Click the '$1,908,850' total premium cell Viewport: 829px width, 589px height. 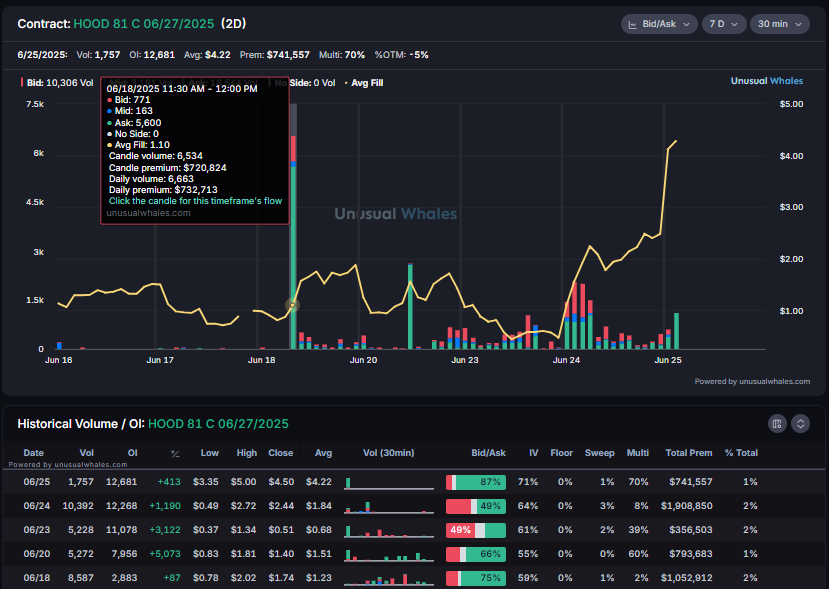pyautogui.click(x=686, y=506)
